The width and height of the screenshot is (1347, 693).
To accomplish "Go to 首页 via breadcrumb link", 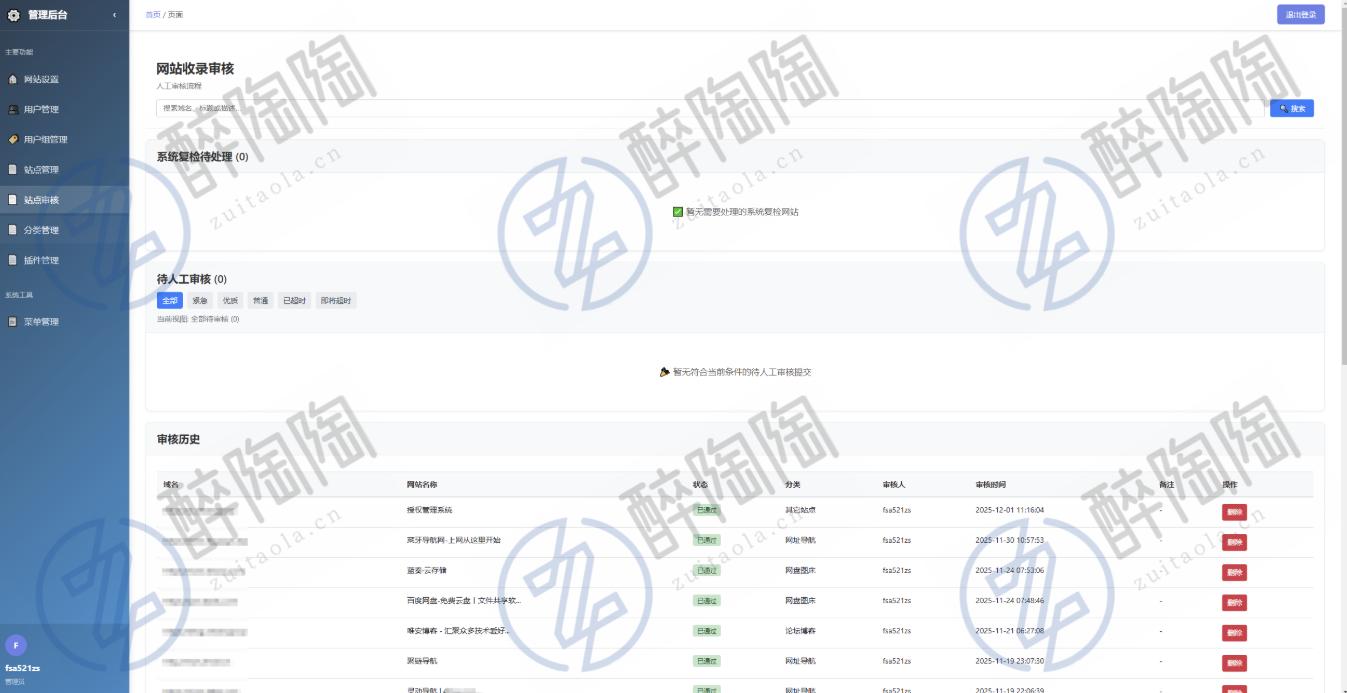I will click(x=152, y=15).
